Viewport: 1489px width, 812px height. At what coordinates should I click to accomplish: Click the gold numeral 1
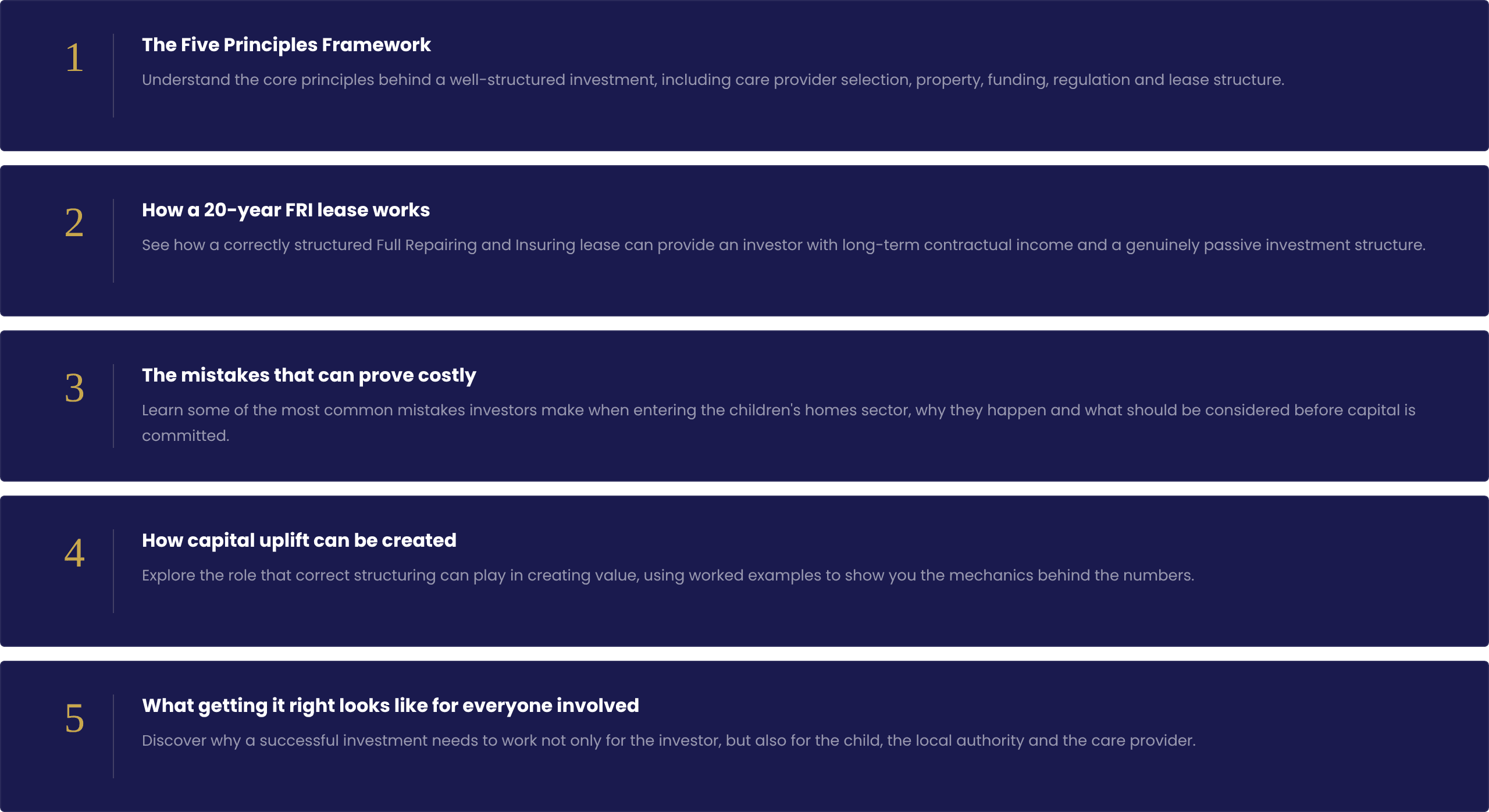74,58
